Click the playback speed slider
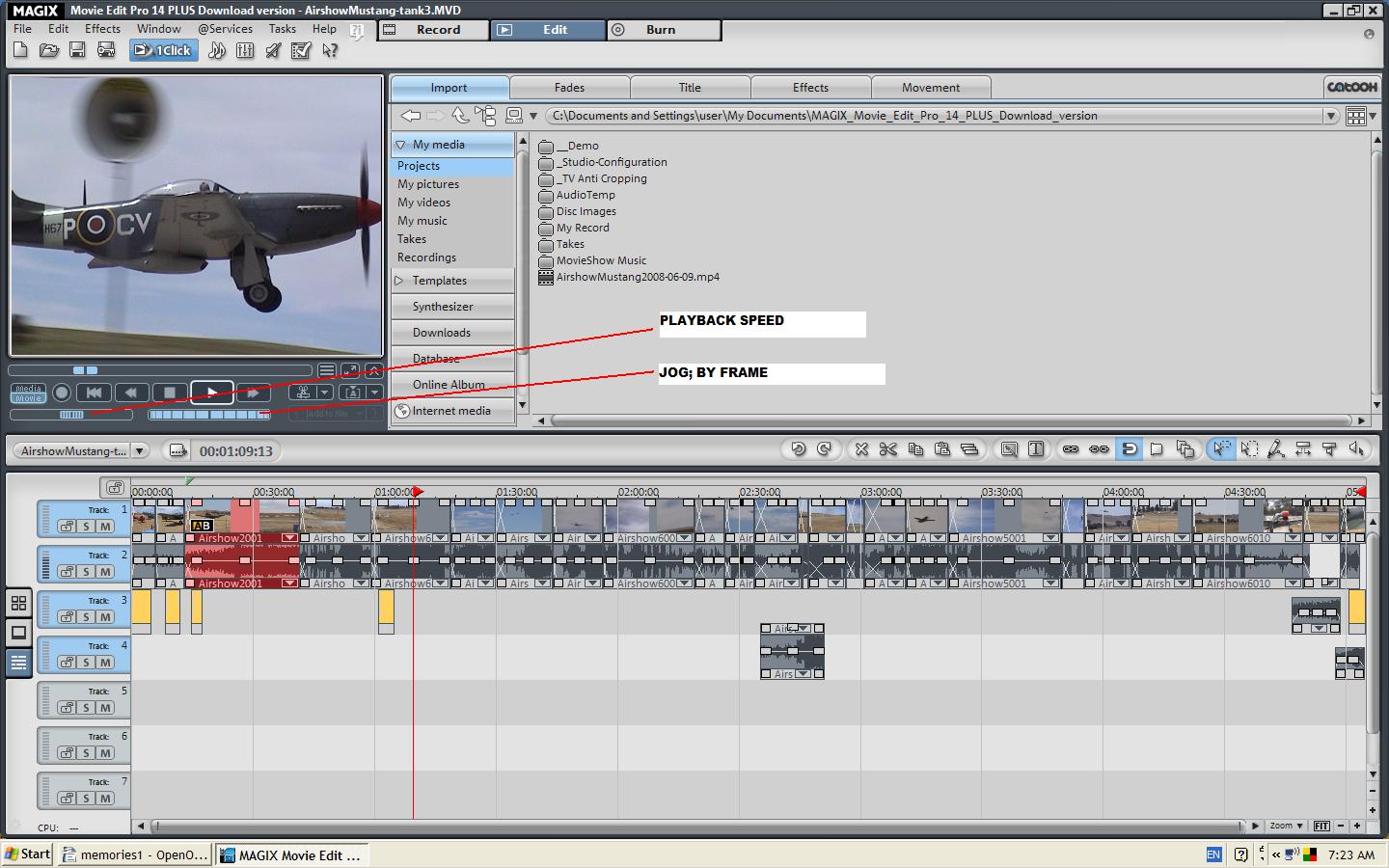1389x868 pixels. (x=72, y=415)
